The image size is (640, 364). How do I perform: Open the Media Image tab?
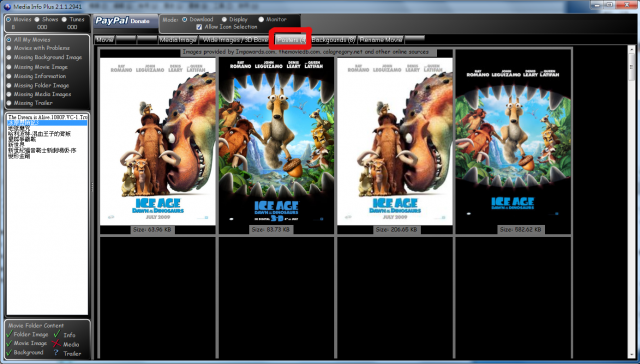178,40
